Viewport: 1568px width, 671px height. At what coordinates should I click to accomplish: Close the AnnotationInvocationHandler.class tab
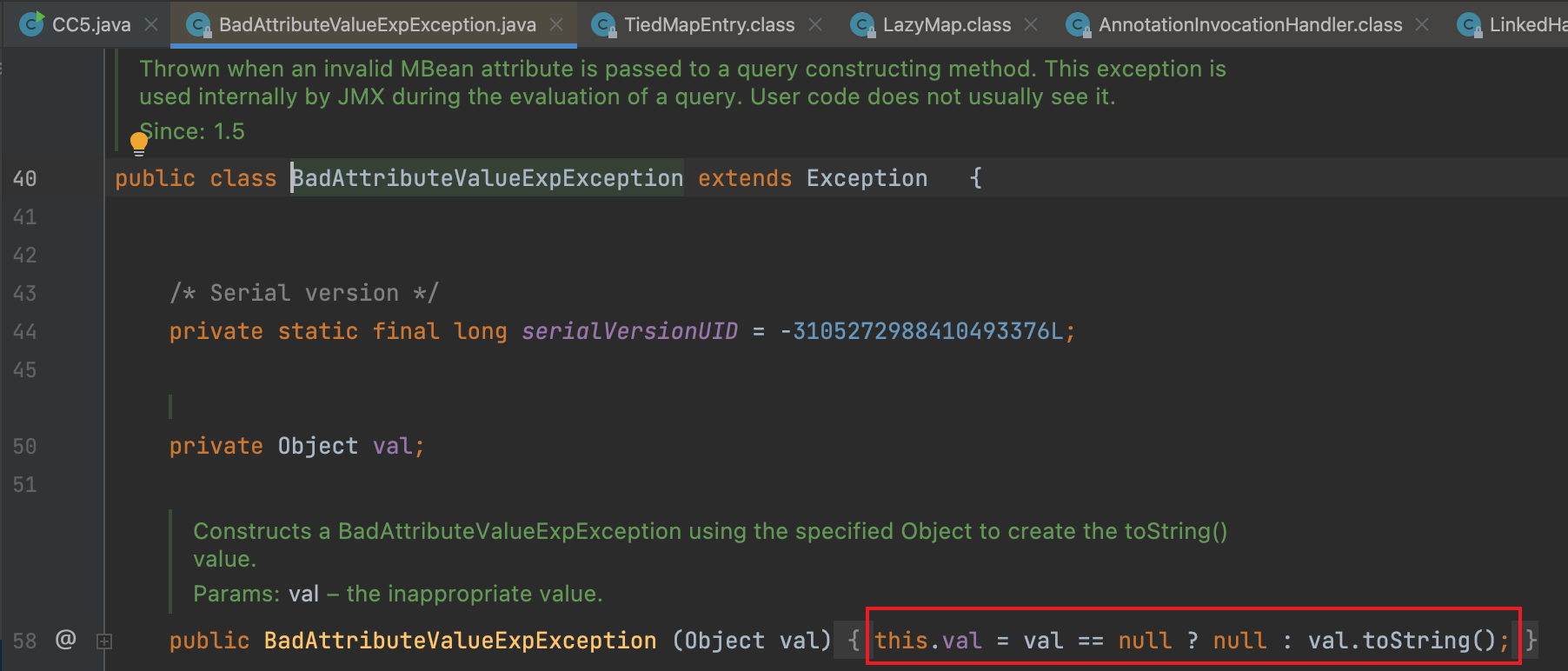[x=1422, y=24]
